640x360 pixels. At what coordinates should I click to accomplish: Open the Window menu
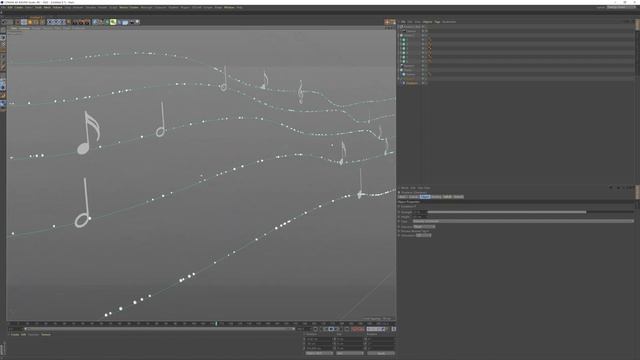coord(229,7)
